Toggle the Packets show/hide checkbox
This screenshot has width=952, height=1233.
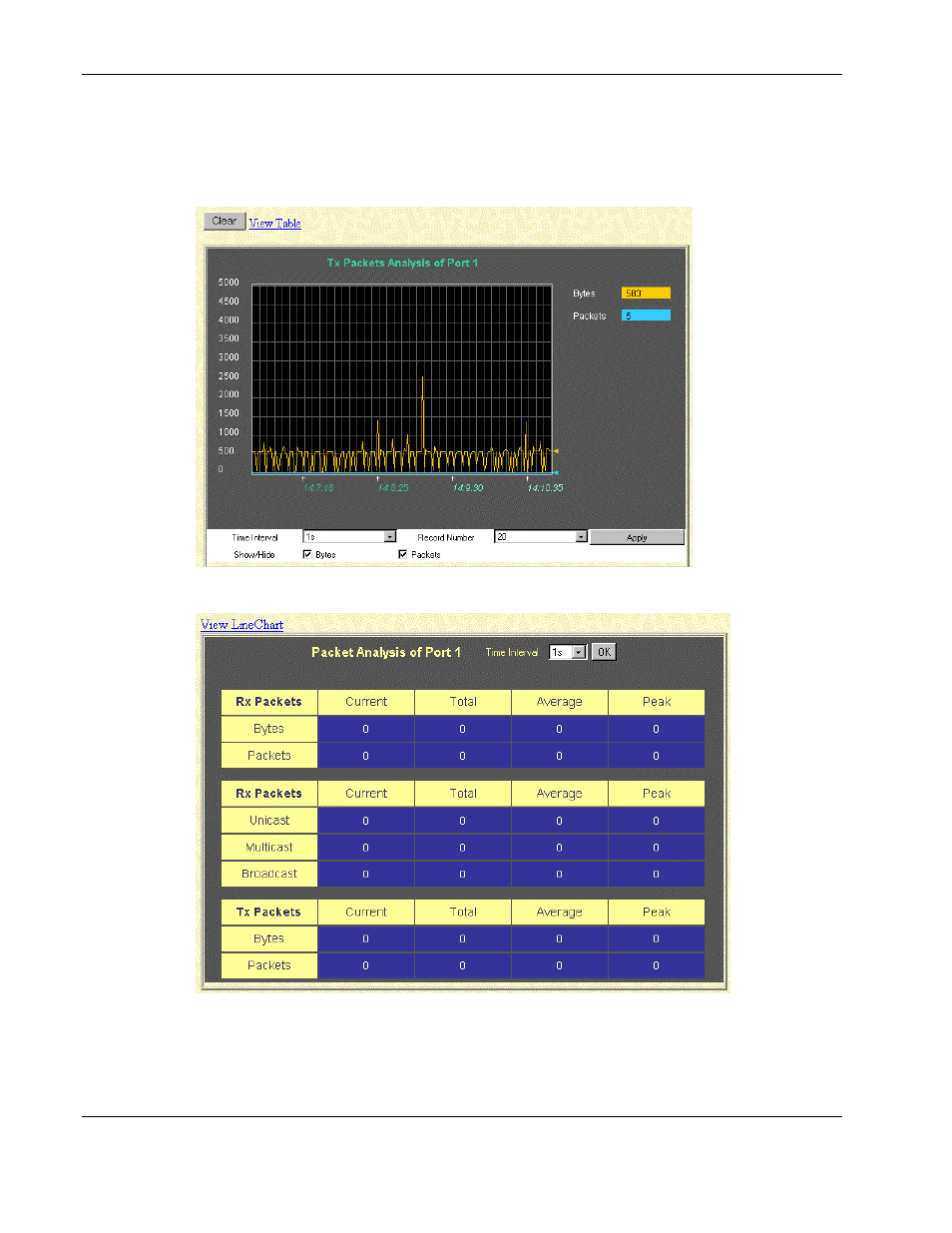pos(403,554)
